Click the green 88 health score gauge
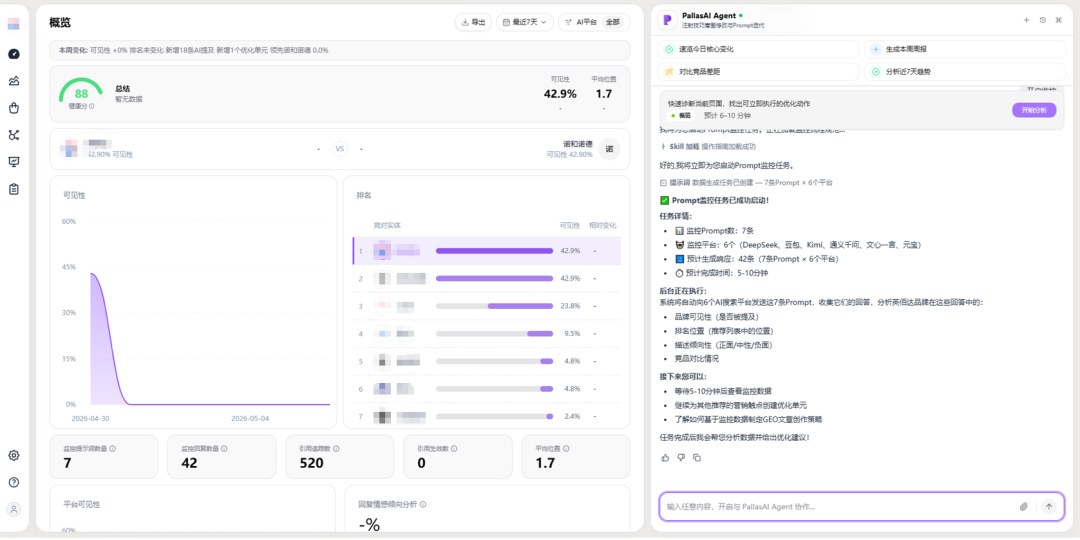This screenshot has height=540, width=1080. pyautogui.click(x=81, y=93)
